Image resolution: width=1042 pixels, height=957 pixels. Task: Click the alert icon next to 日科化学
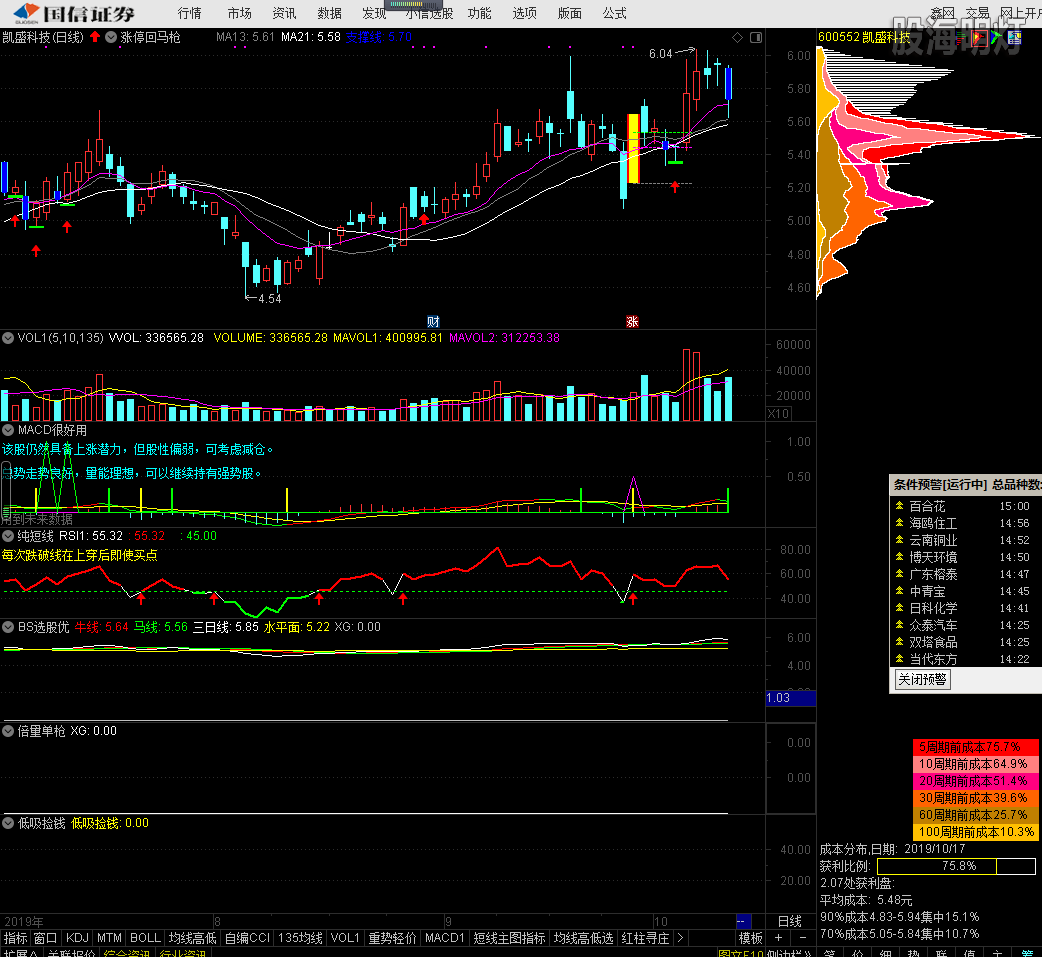pyautogui.click(x=899, y=607)
